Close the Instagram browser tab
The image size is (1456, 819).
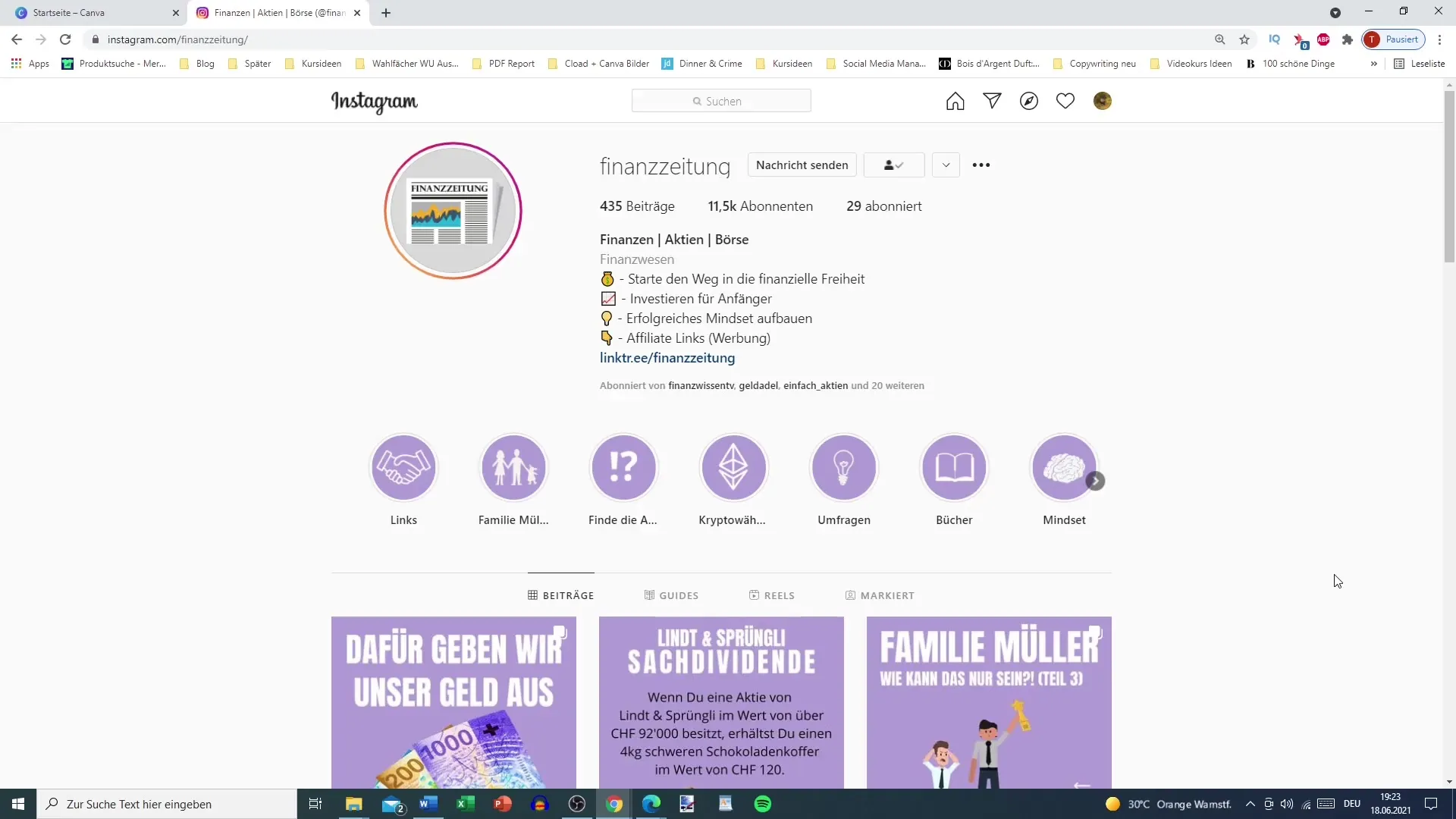click(357, 13)
